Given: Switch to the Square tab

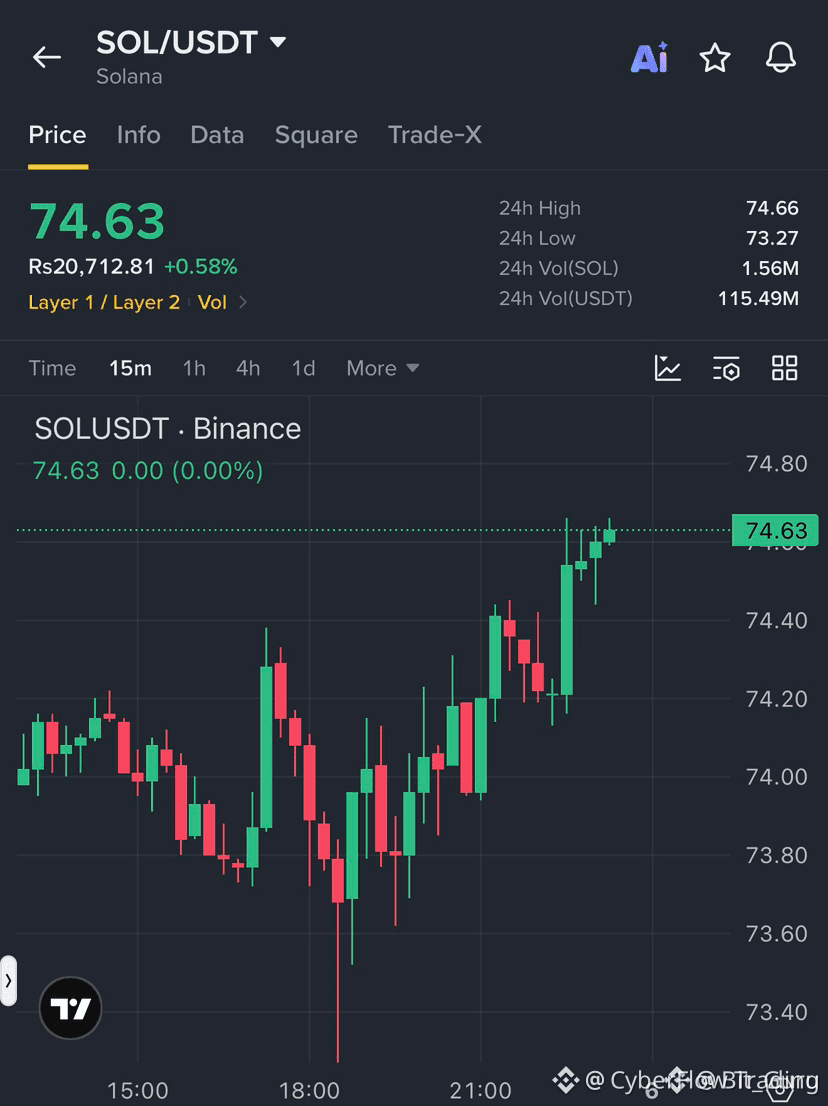Looking at the screenshot, I should click(316, 135).
